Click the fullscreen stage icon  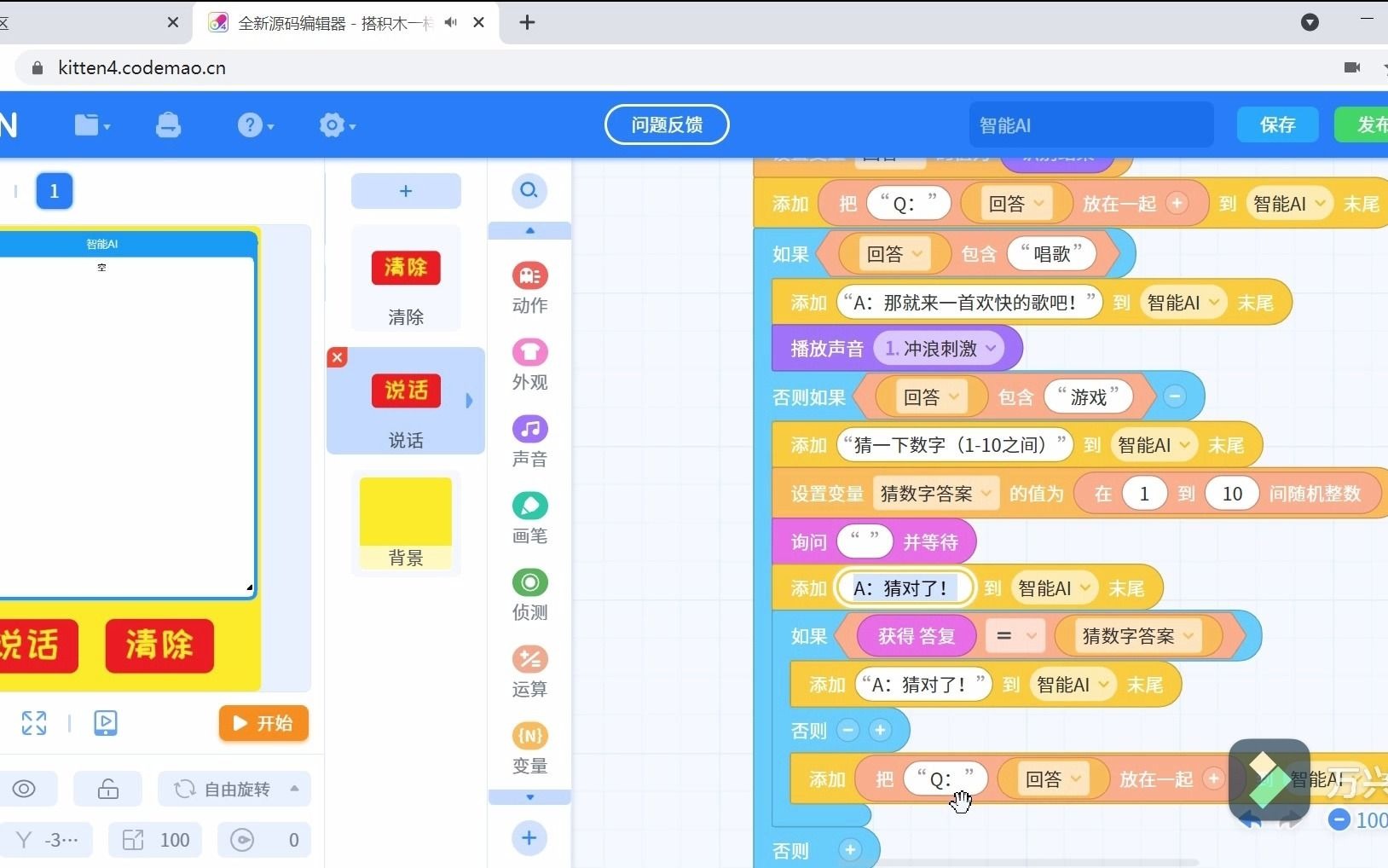click(x=34, y=723)
